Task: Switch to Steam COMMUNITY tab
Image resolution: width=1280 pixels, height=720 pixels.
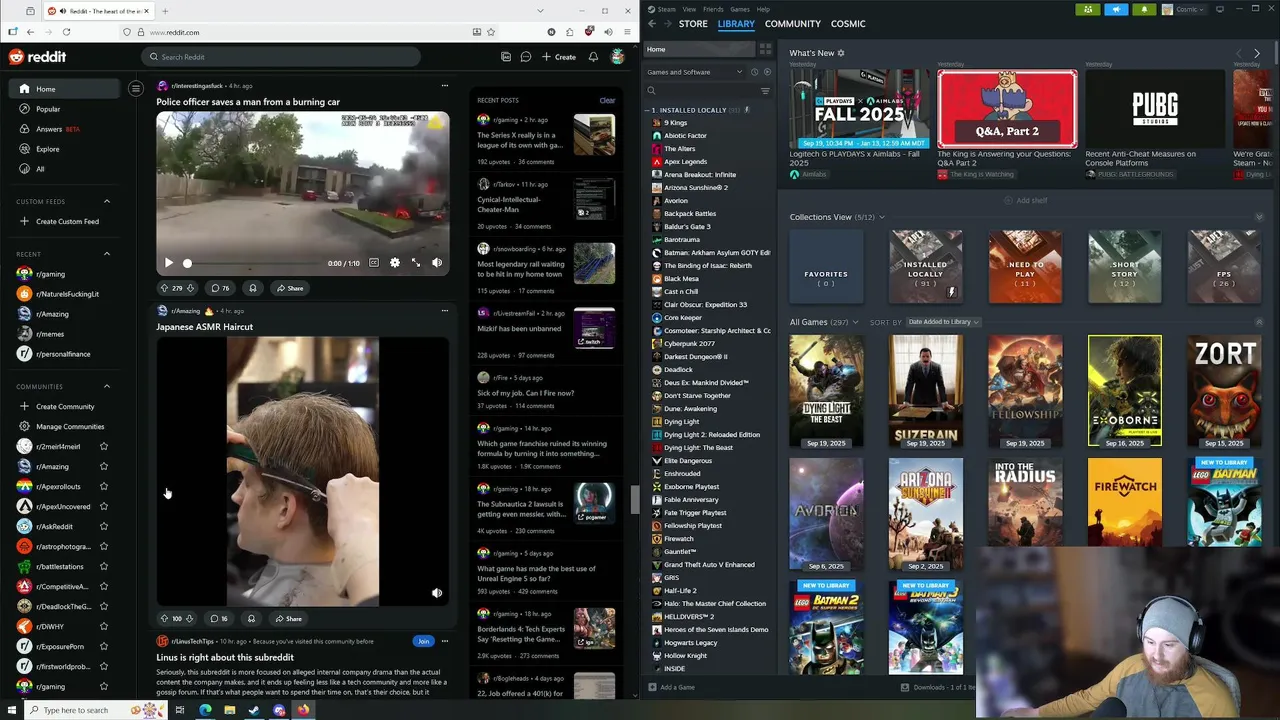Action: tap(792, 23)
